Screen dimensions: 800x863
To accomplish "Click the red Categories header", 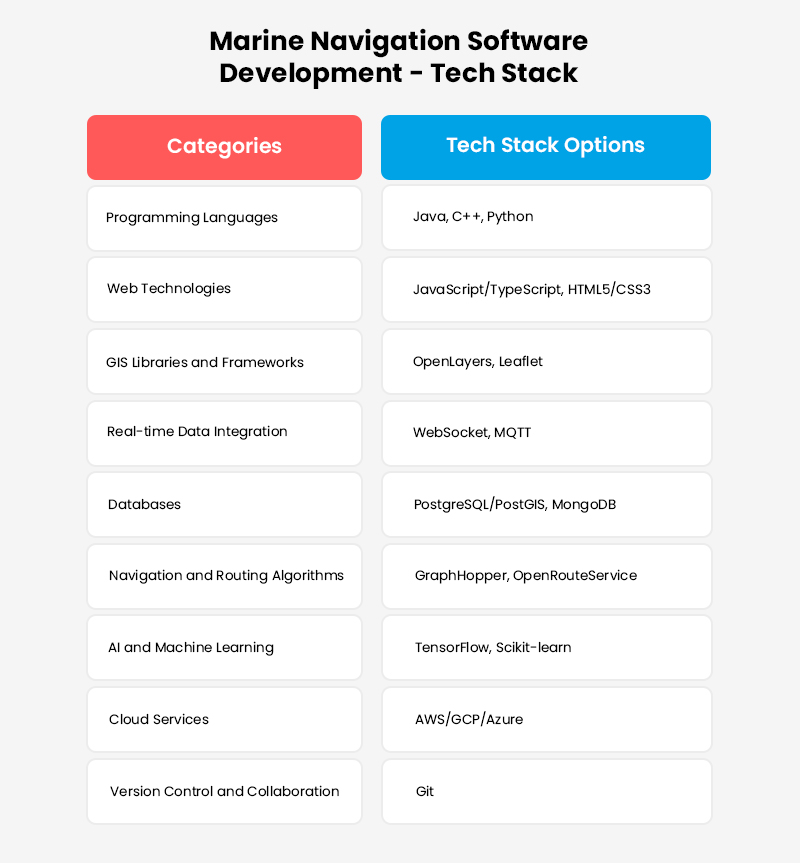I will tap(224, 147).
